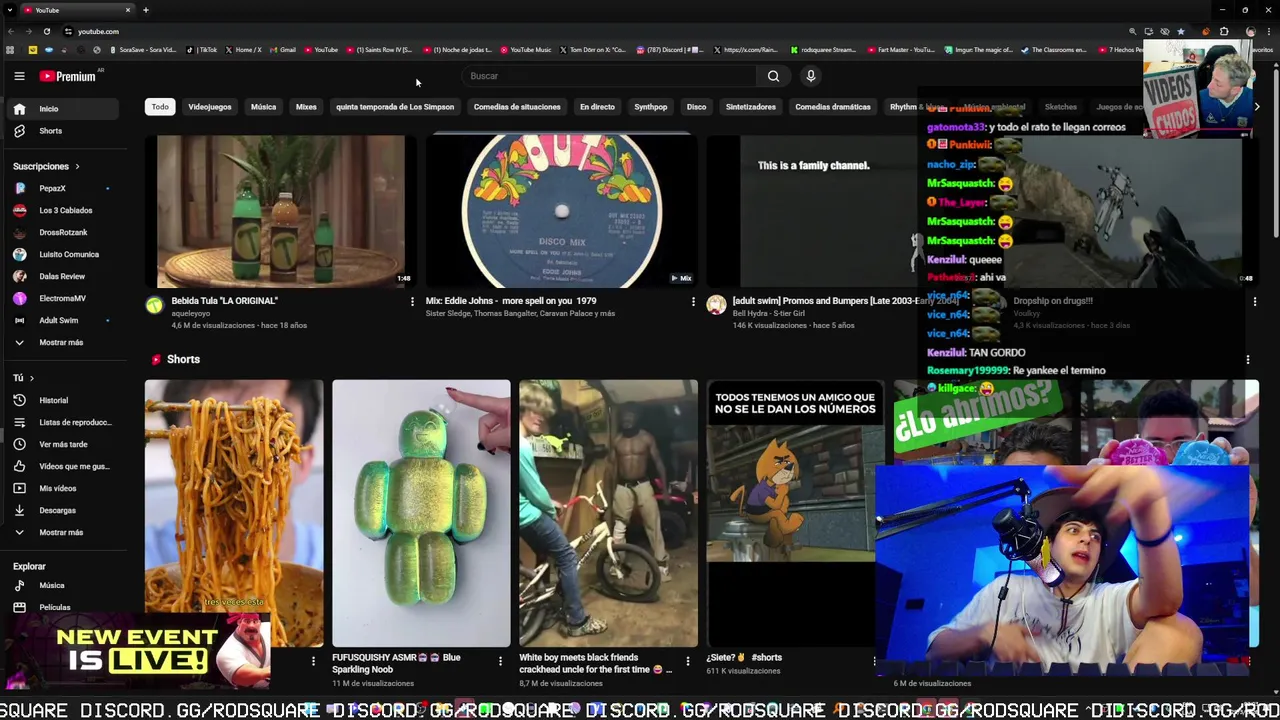Select the Música filter chip
The height and width of the screenshot is (720, 1280).
tap(263, 107)
